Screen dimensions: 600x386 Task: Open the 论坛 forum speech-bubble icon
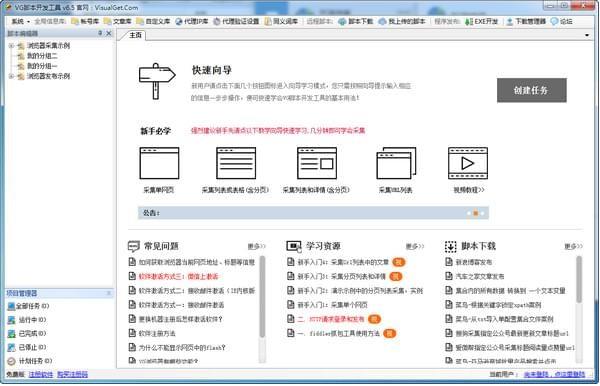554,21
